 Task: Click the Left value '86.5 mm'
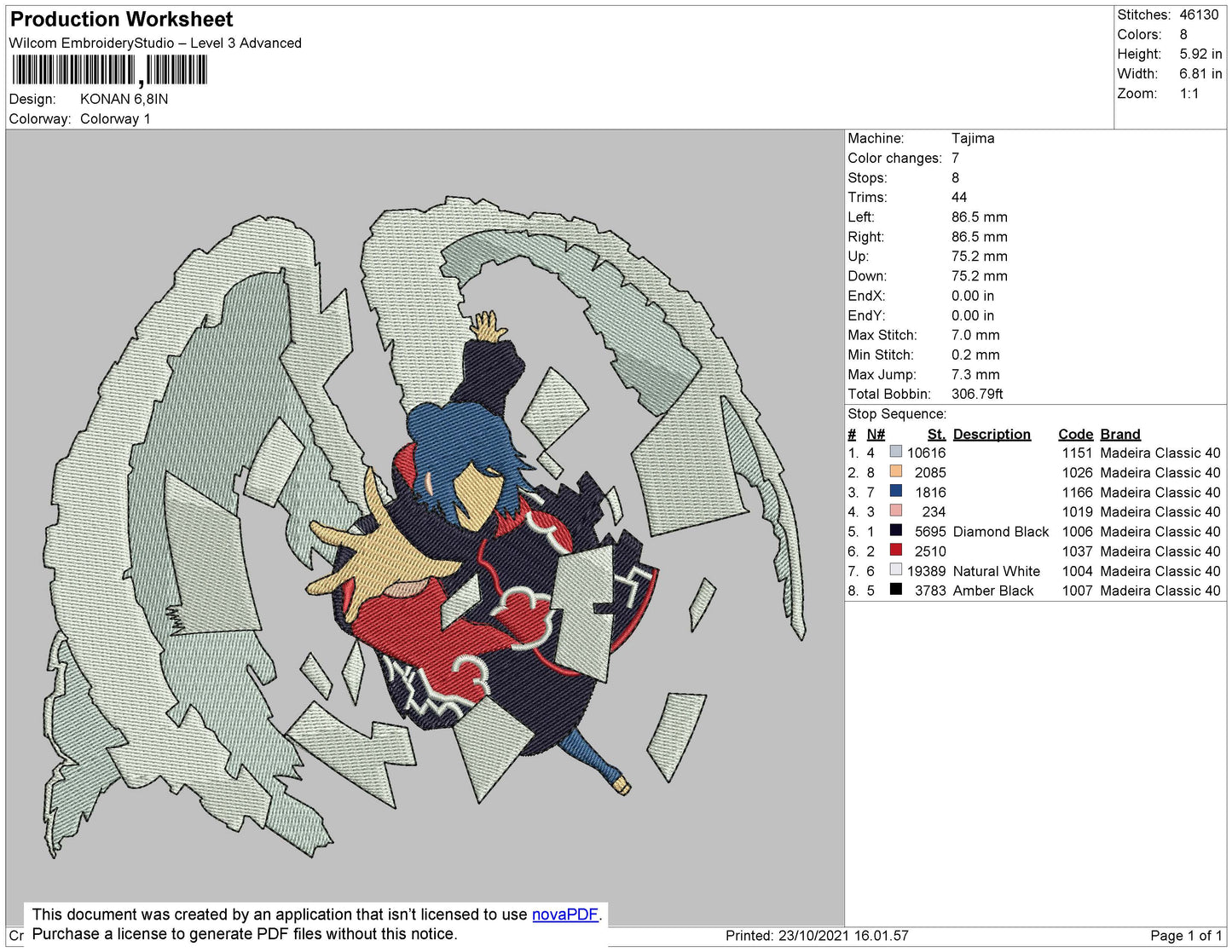coord(980,217)
